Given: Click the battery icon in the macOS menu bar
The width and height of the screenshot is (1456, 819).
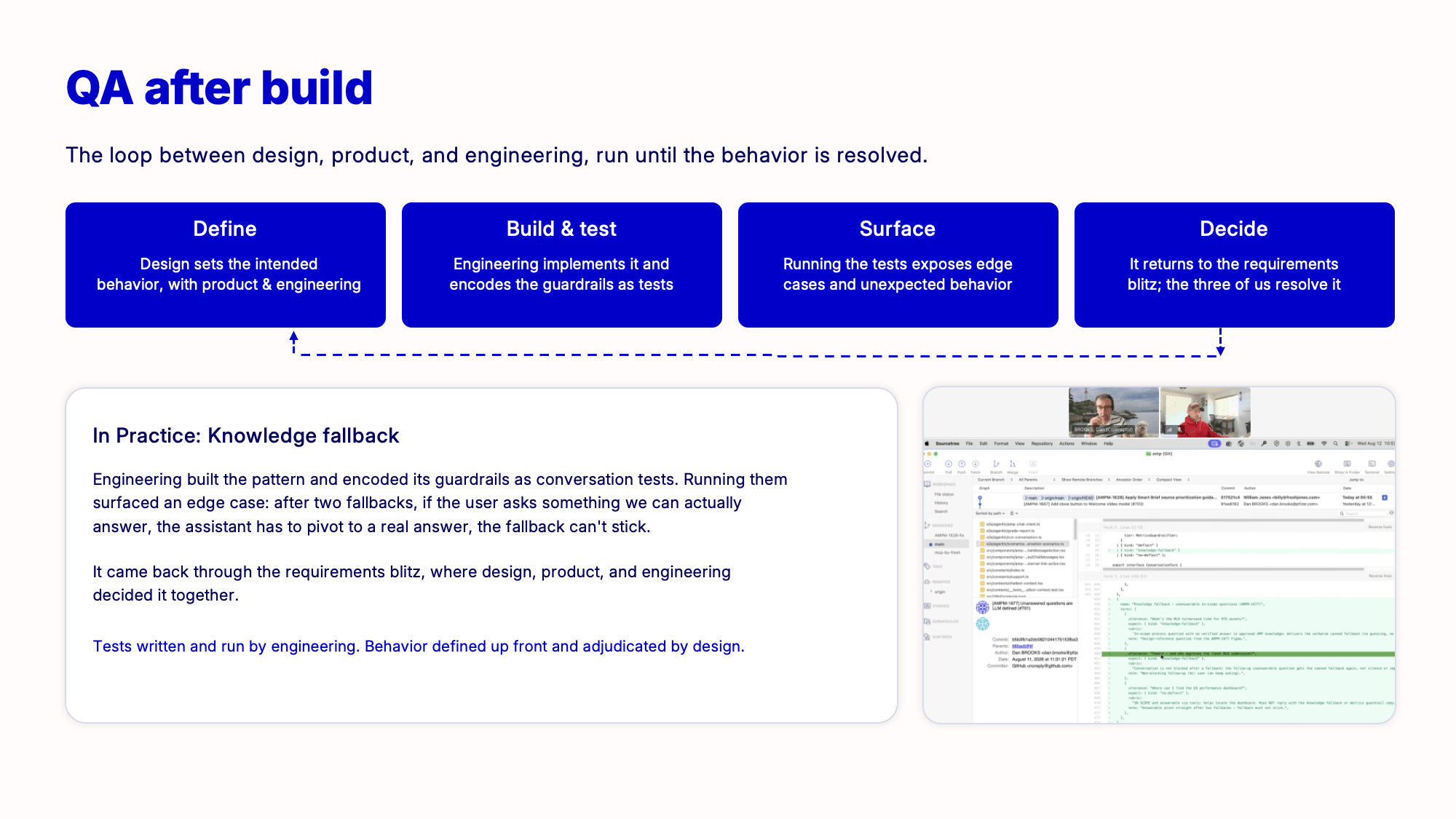Looking at the screenshot, I should point(1310,443).
